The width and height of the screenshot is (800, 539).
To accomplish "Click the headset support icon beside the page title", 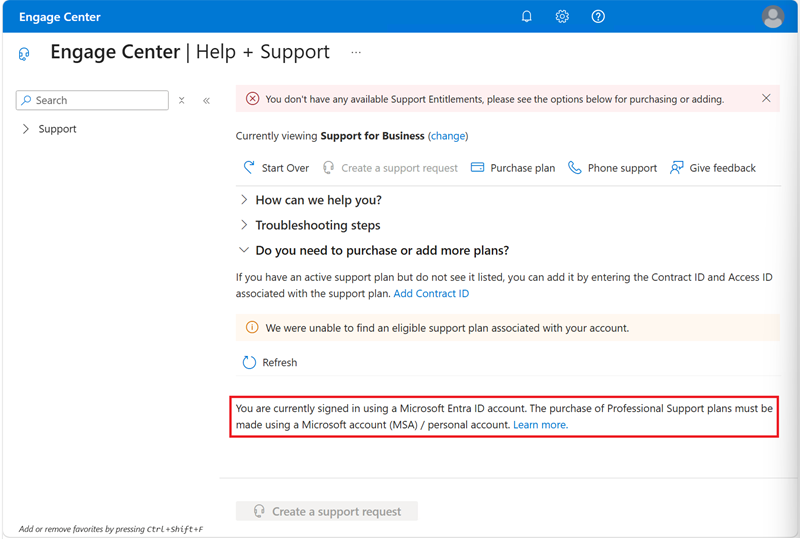I will [x=24, y=54].
